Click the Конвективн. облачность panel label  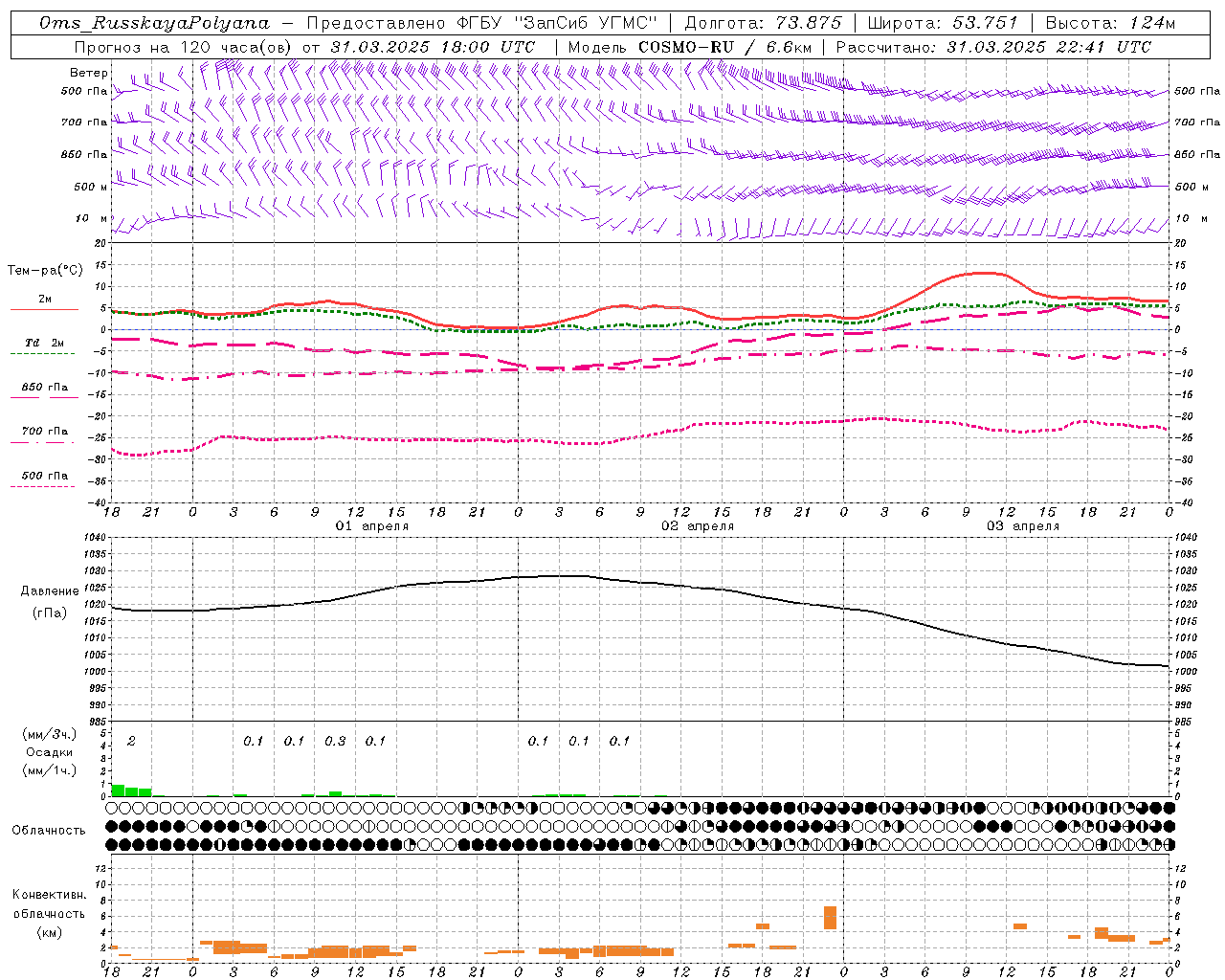(49, 904)
